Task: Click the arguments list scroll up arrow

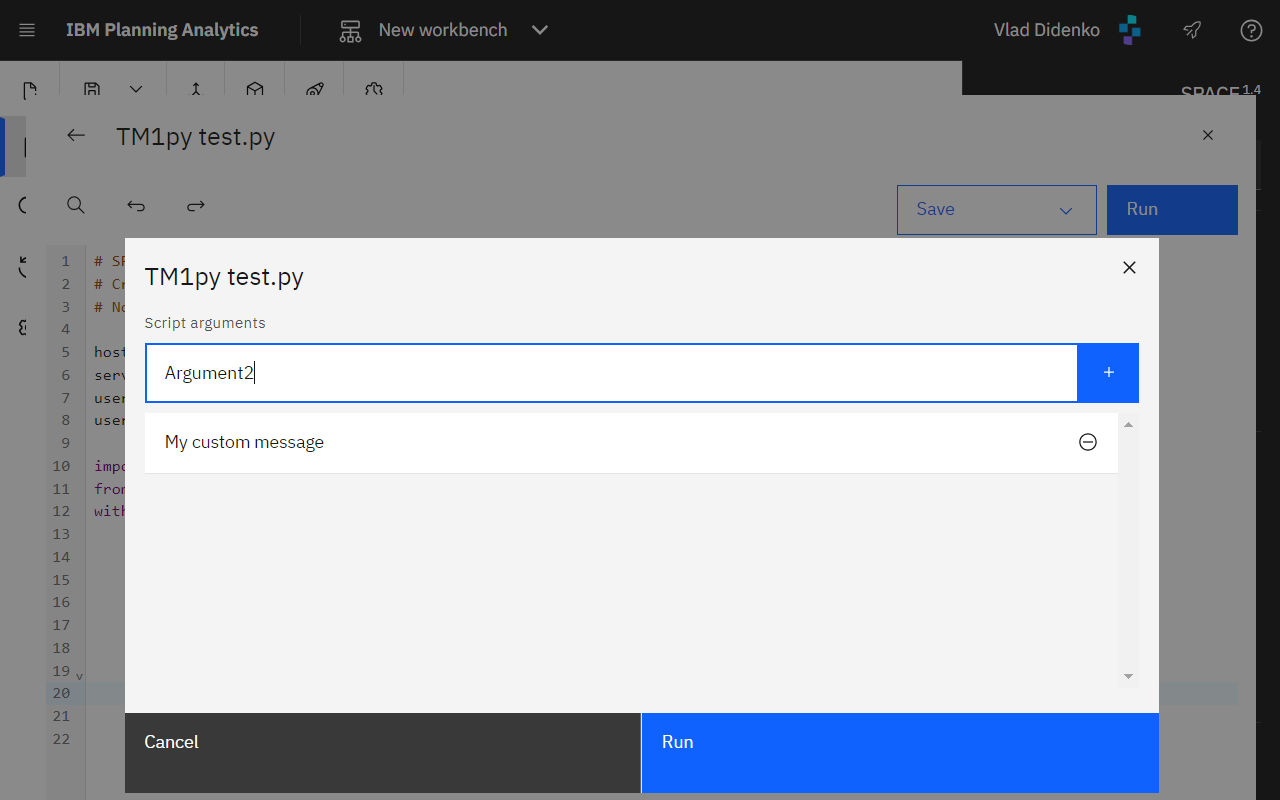Action: pyautogui.click(x=1129, y=425)
